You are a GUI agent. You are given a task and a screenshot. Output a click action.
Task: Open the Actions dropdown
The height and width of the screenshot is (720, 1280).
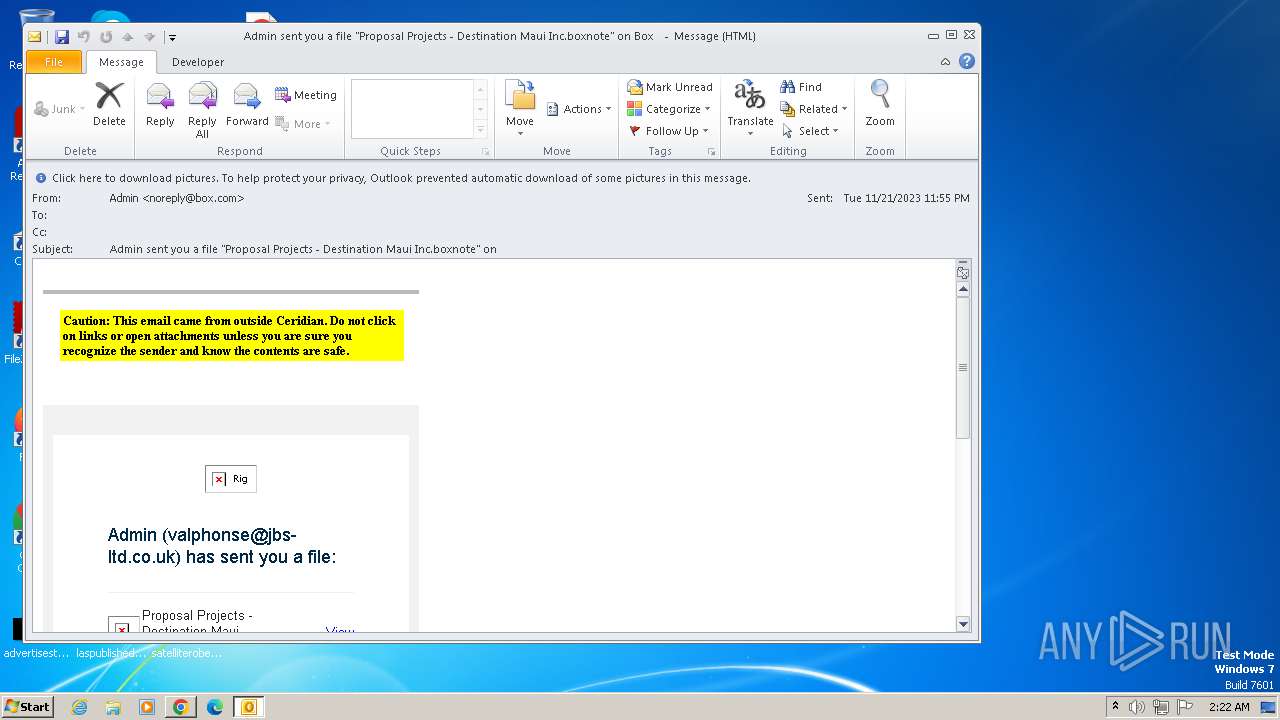[578, 109]
